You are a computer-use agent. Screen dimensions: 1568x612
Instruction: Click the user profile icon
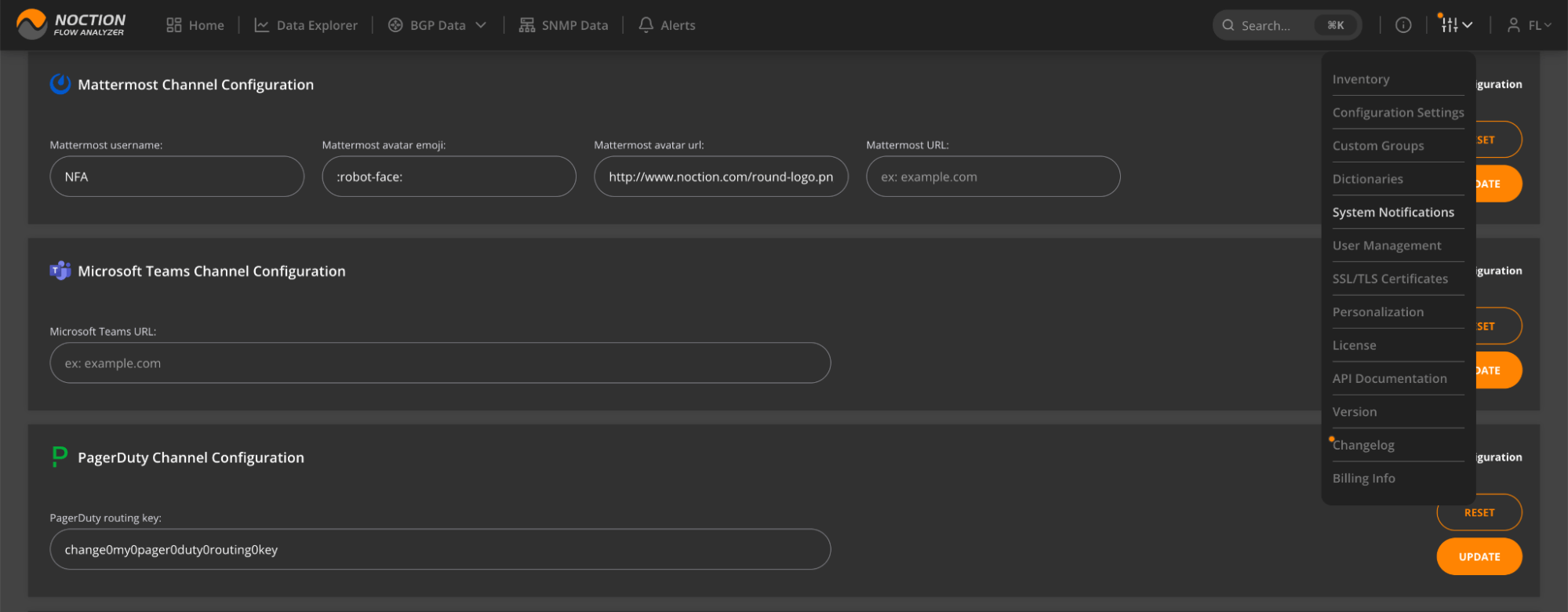click(x=1513, y=25)
